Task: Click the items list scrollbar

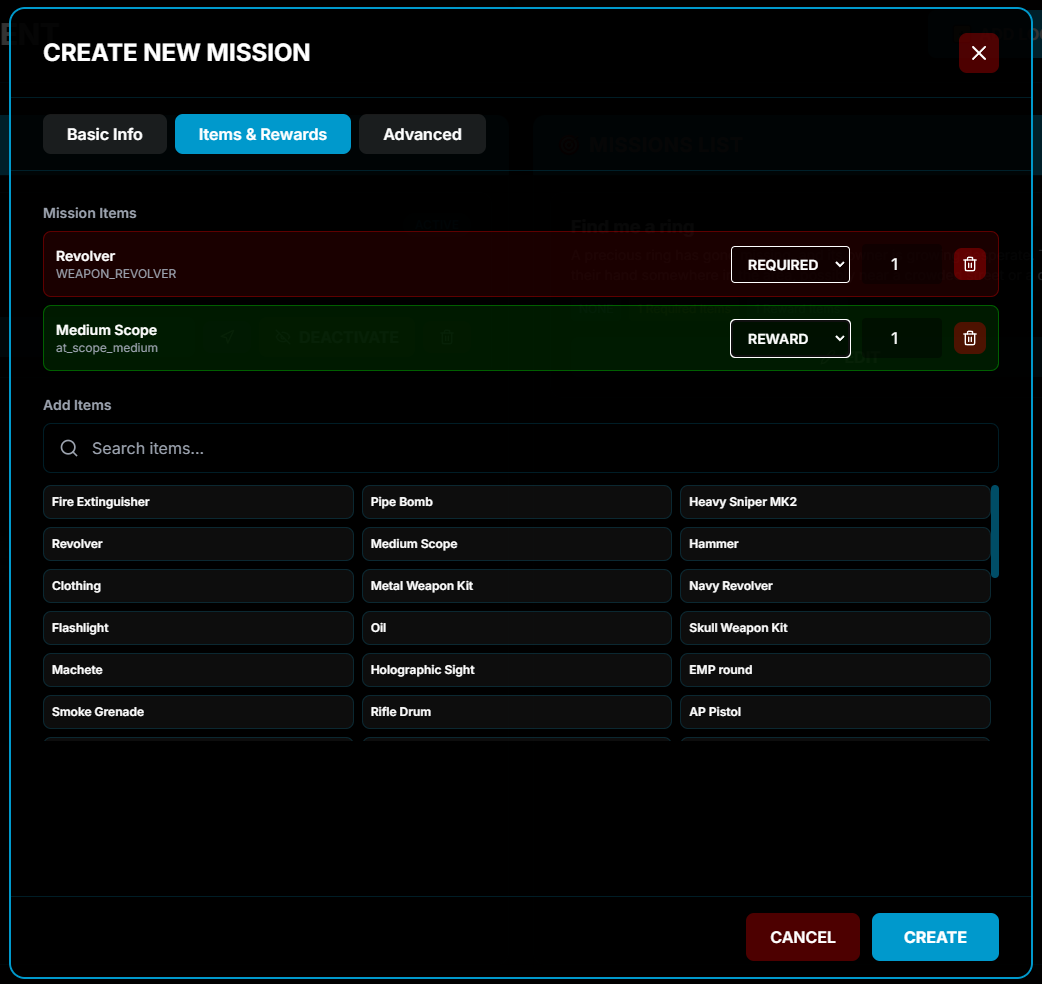Action: pos(994,531)
